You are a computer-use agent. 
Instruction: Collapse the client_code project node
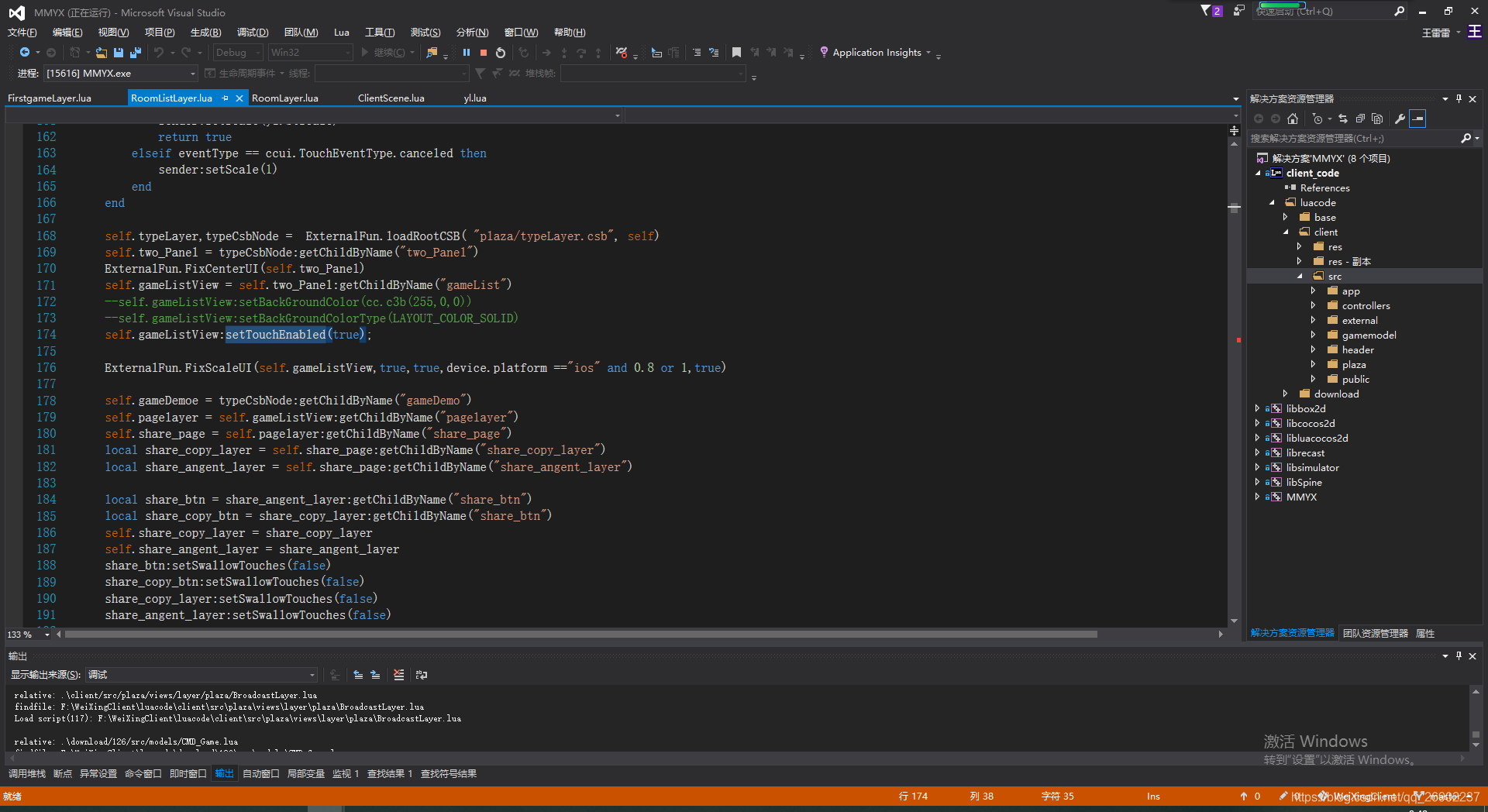tap(1258, 174)
